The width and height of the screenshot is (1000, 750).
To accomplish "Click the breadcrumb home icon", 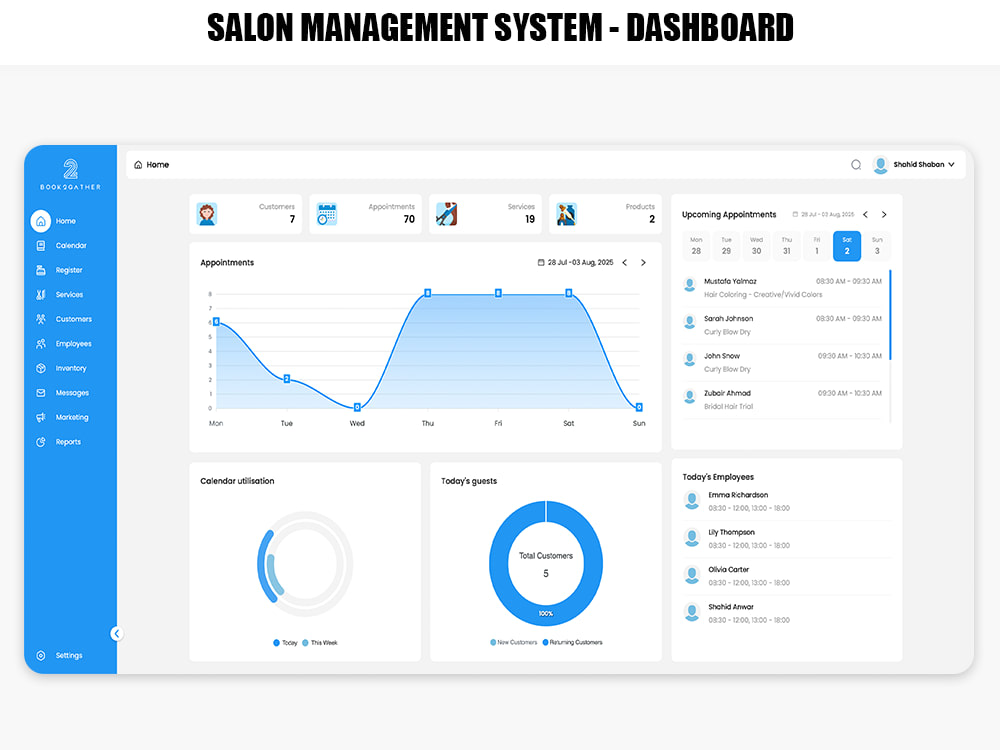I will 138,165.
